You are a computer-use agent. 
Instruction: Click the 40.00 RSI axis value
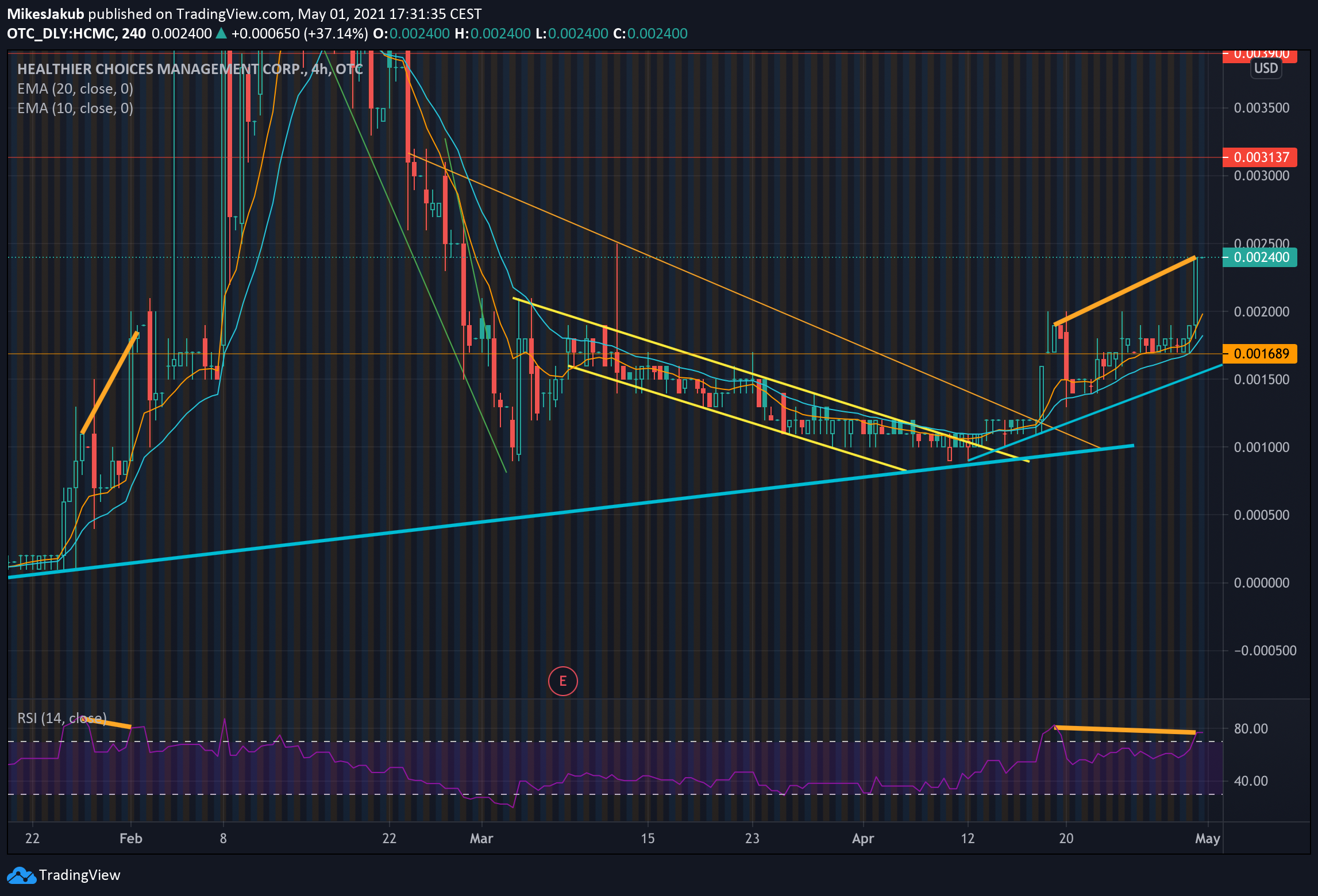coord(1251,781)
